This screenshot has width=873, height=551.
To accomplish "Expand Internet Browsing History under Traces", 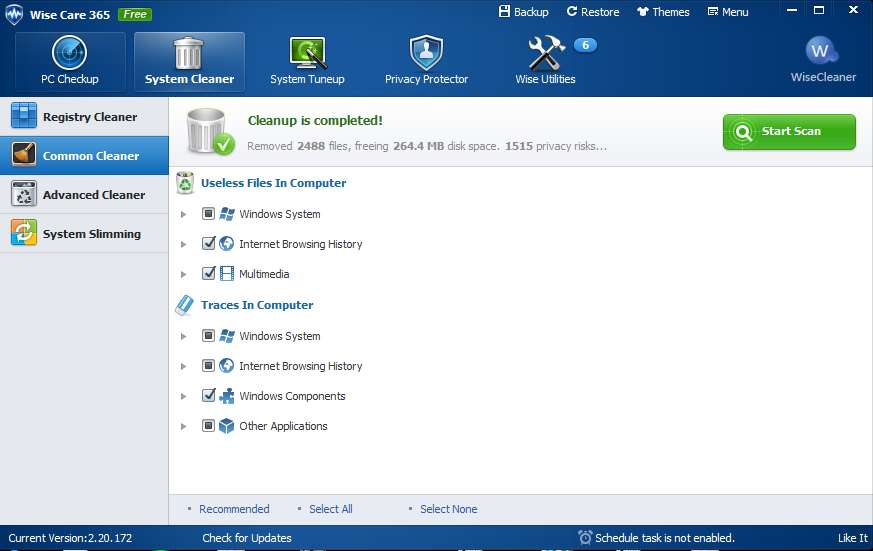I will [x=183, y=366].
